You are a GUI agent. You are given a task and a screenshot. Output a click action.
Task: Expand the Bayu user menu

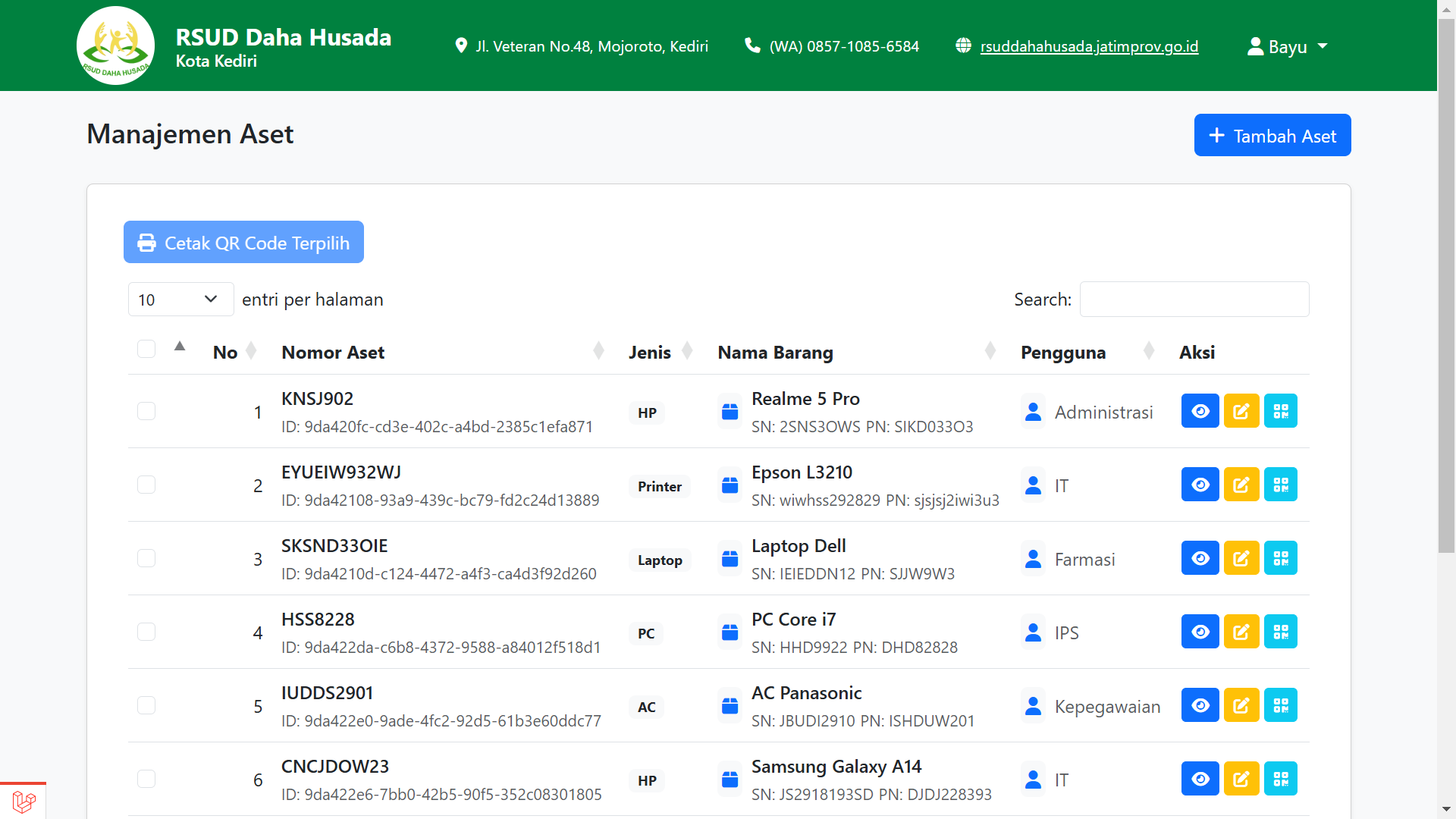(x=1287, y=46)
